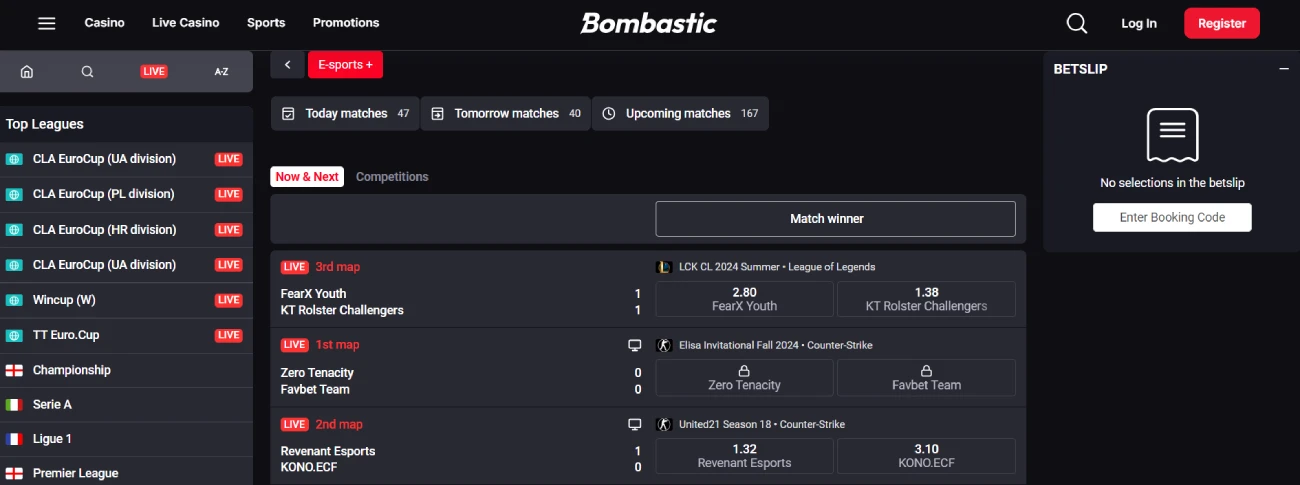
Task: Open the Promotions page
Action: tap(346, 23)
